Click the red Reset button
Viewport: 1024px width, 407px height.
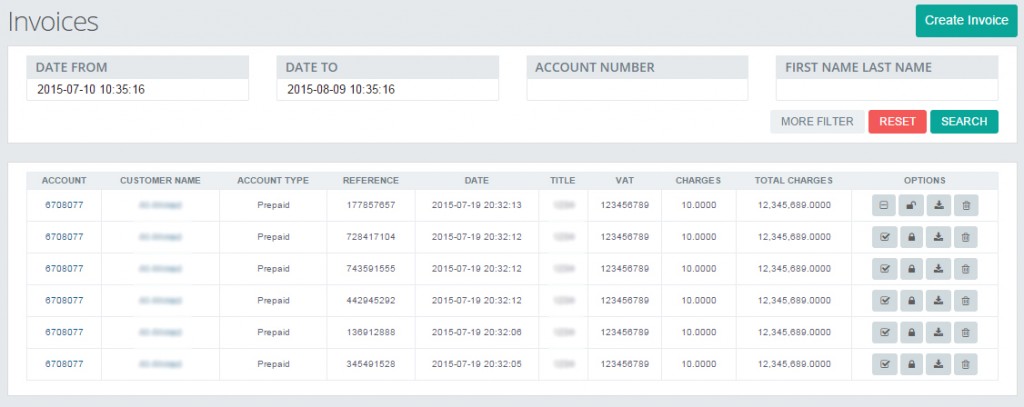click(x=897, y=122)
